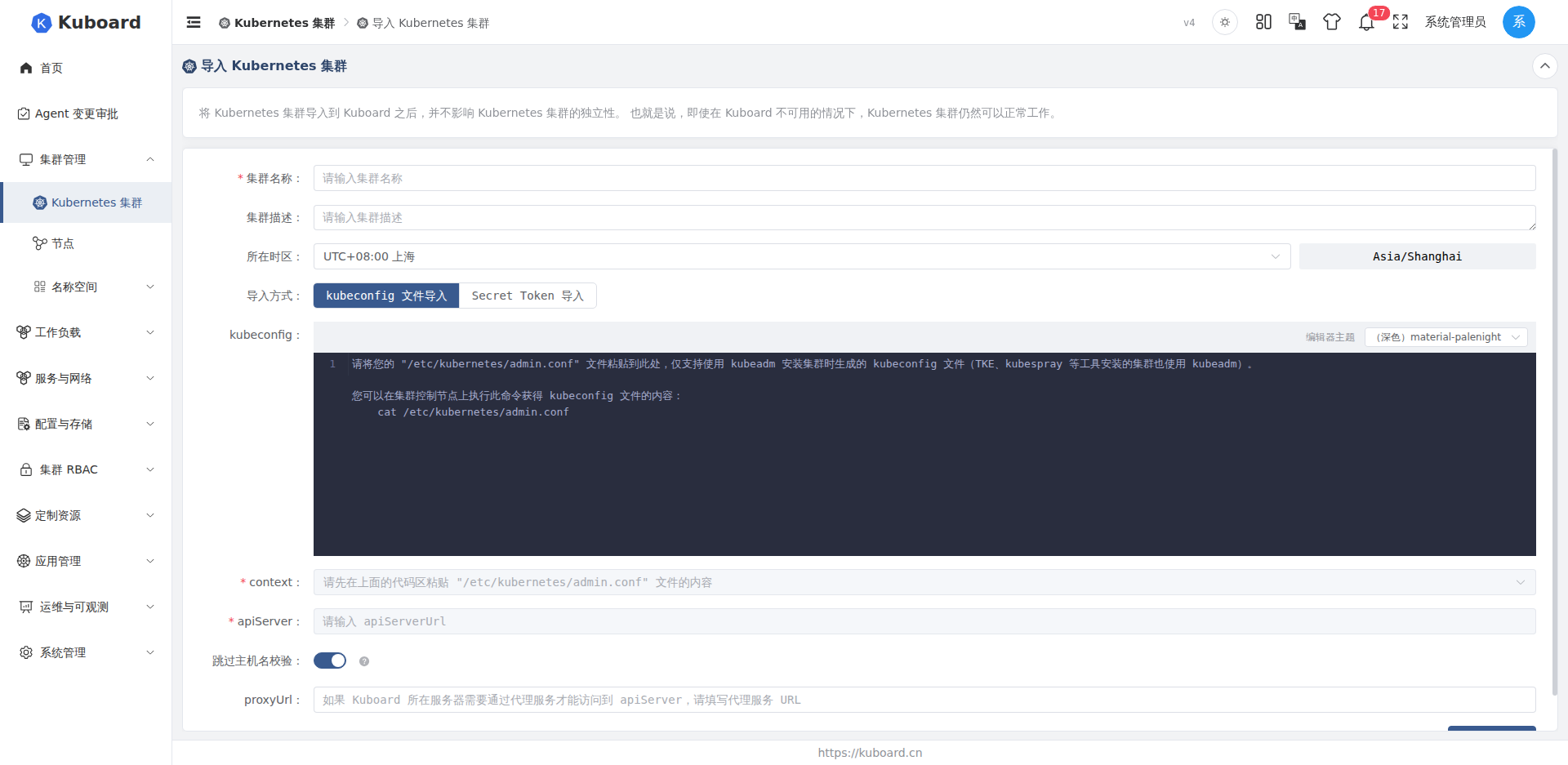The height and width of the screenshot is (765, 1568).
Task: Click the 配置与存储 icon
Action: pos(24,424)
